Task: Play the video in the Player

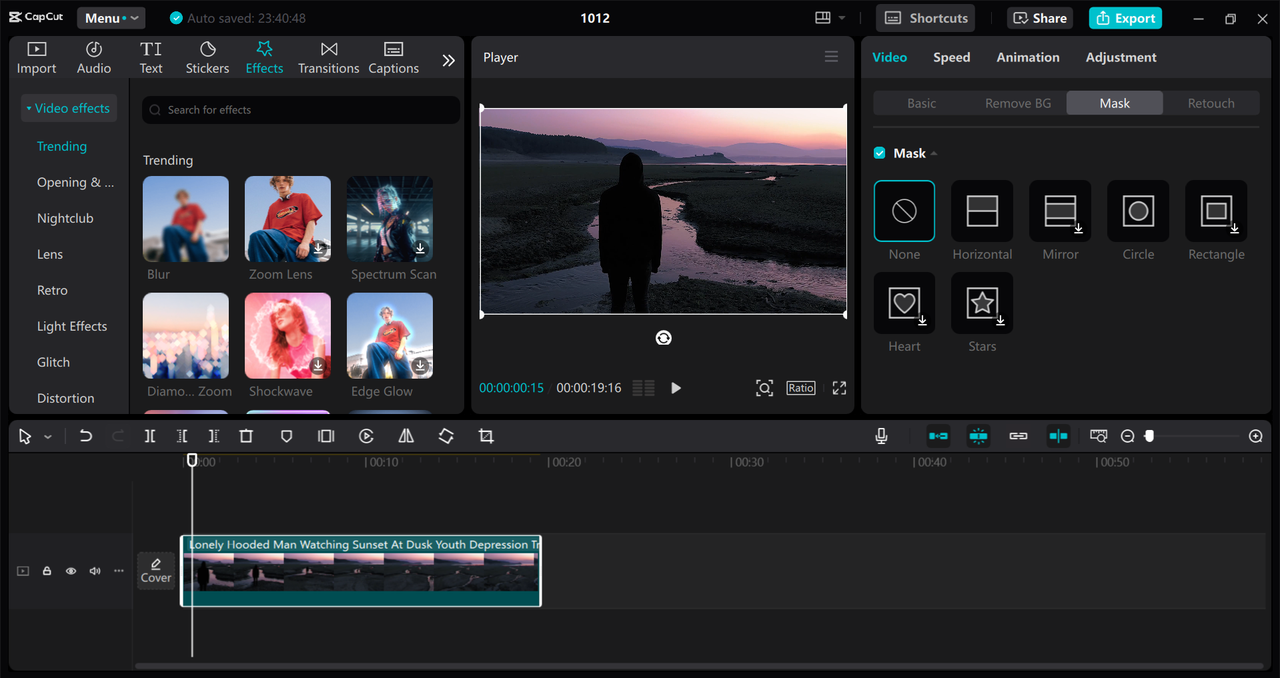Action: tap(676, 388)
